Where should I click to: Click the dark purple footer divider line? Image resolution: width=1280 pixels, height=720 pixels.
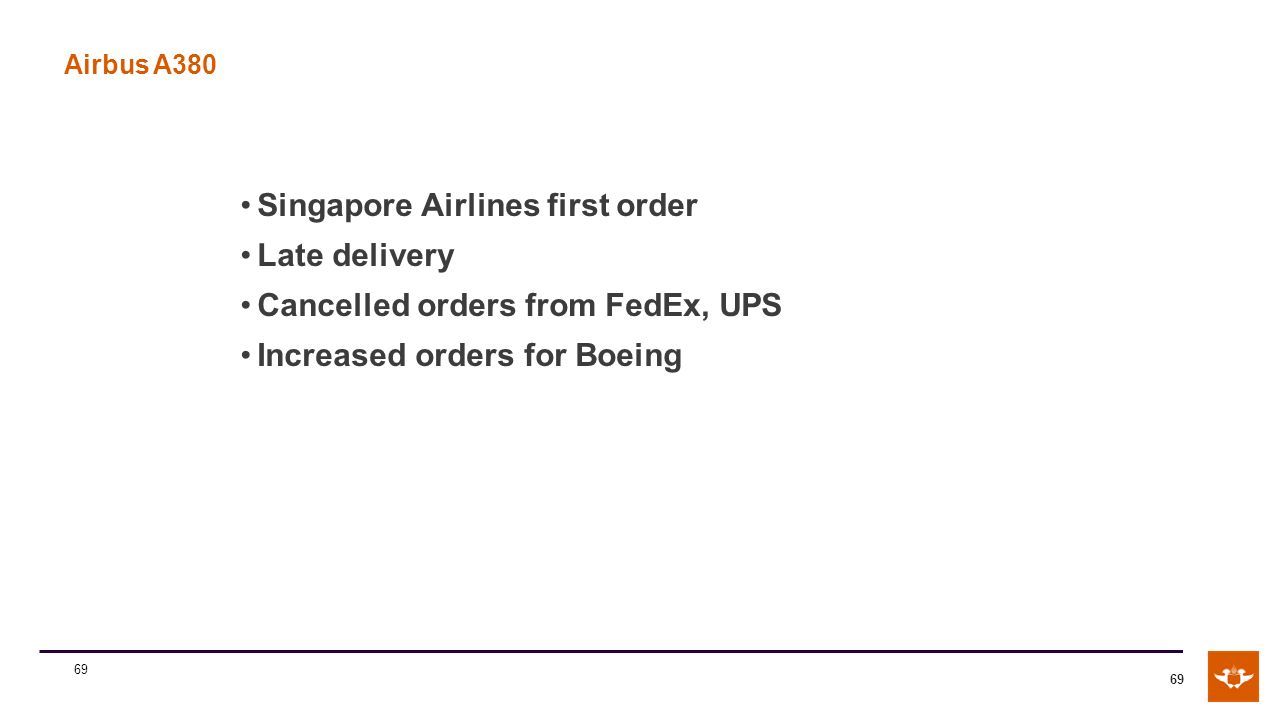(611, 651)
